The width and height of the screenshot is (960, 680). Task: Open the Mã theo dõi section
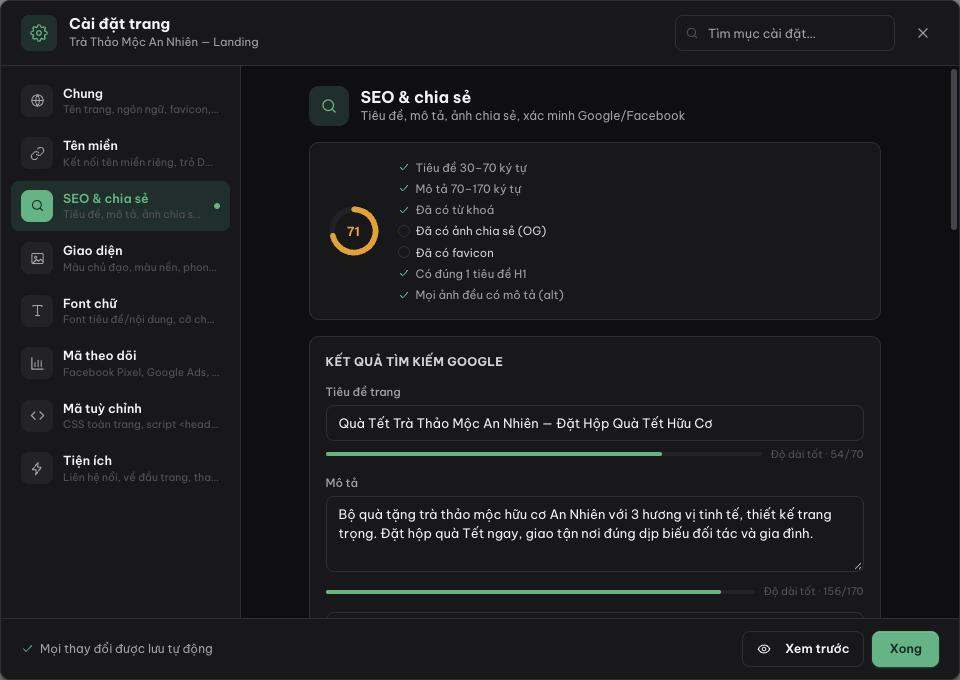click(x=121, y=364)
